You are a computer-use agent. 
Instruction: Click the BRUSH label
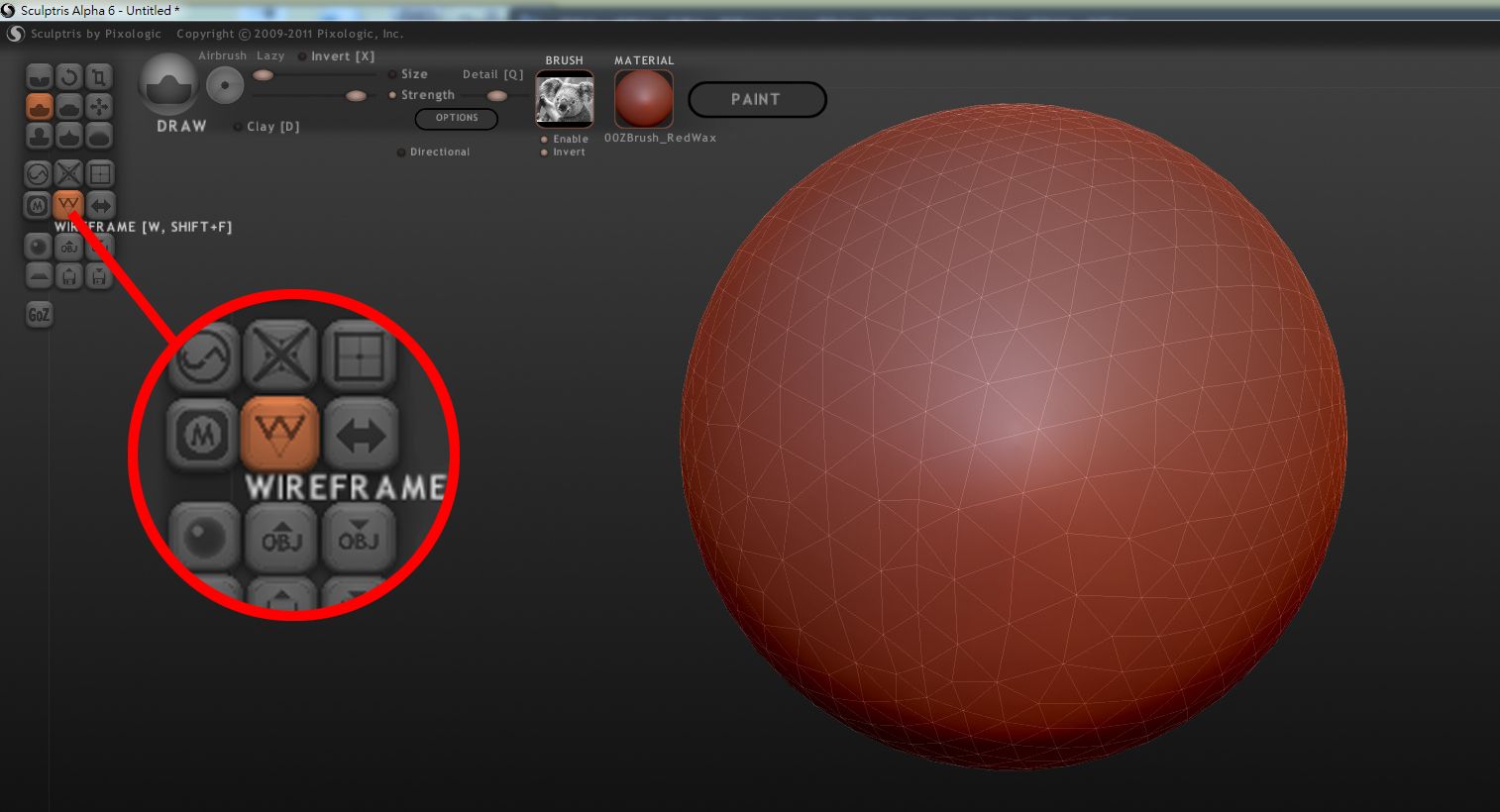pos(565,61)
